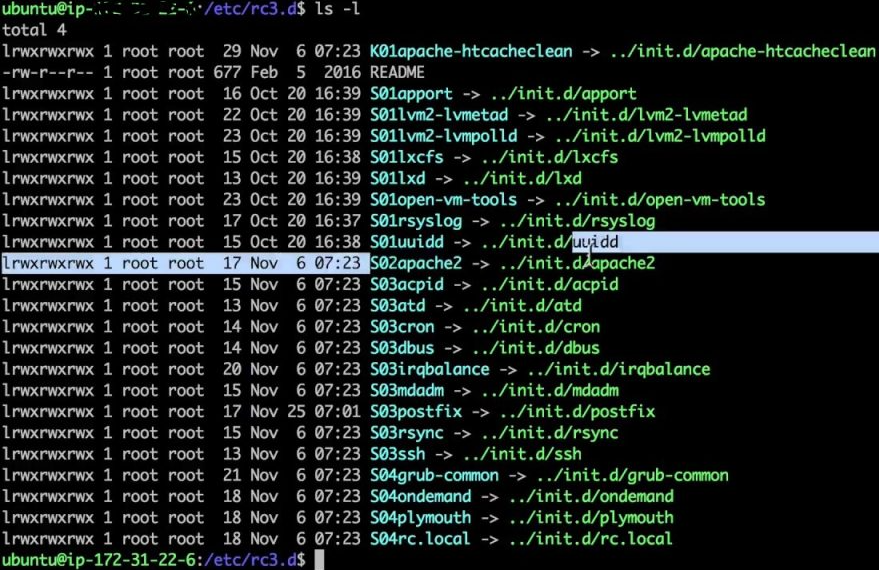Click the S03atd link name
The width and height of the screenshot is (879, 570).
pyautogui.click(x=397, y=306)
